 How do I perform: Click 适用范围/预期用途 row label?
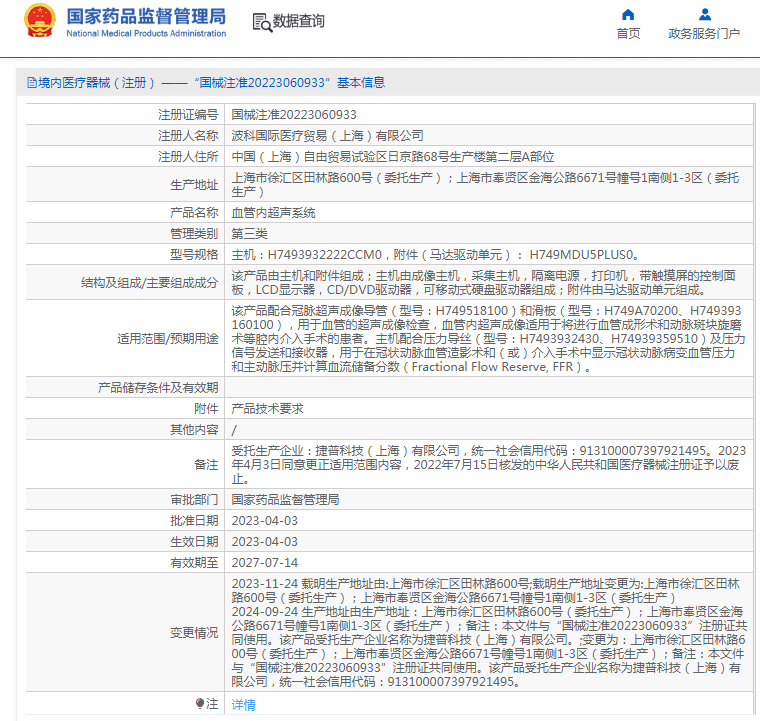tap(168, 338)
